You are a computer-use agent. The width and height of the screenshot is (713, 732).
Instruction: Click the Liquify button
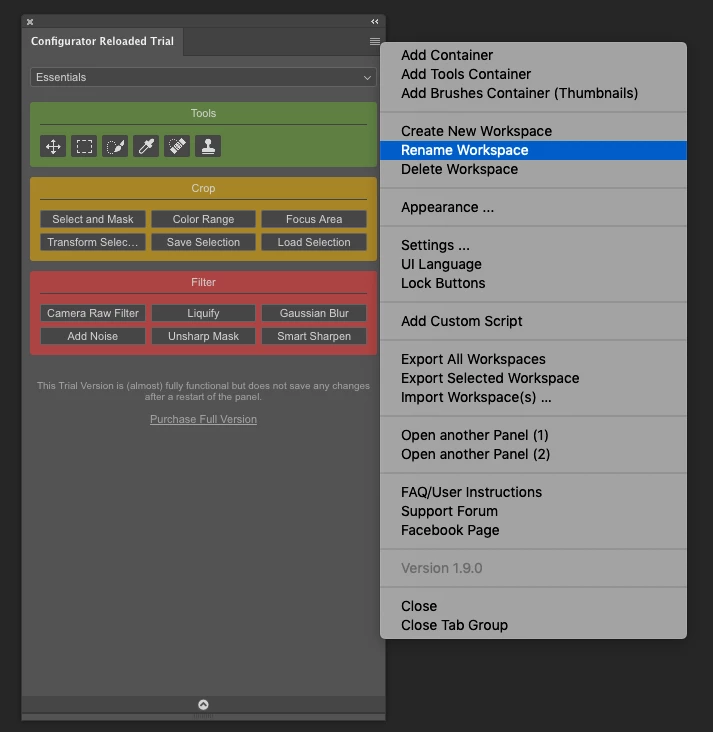tap(203, 313)
